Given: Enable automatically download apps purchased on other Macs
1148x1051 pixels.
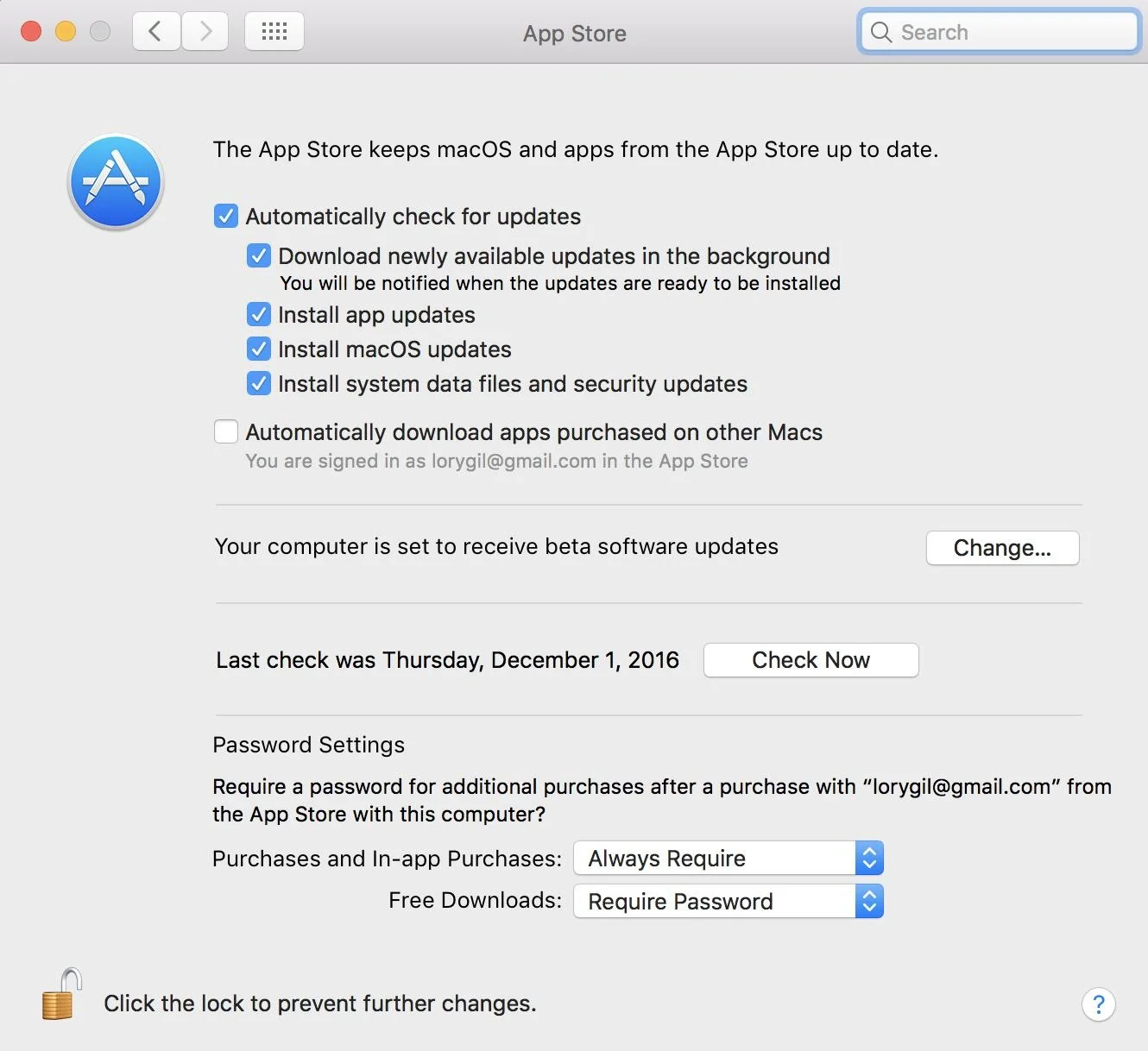Looking at the screenshot, I should pyautogui.click(x=226, y=431).
